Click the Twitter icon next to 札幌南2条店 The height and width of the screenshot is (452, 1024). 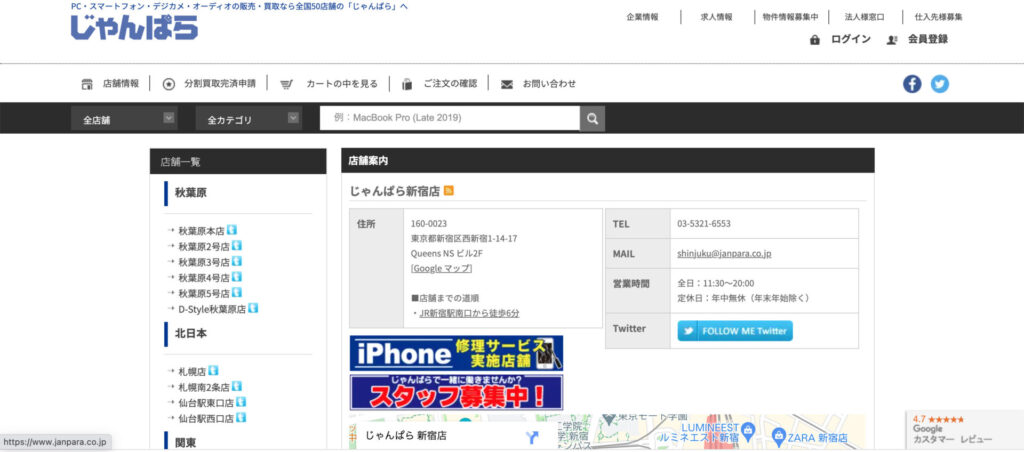coord(237,386)
